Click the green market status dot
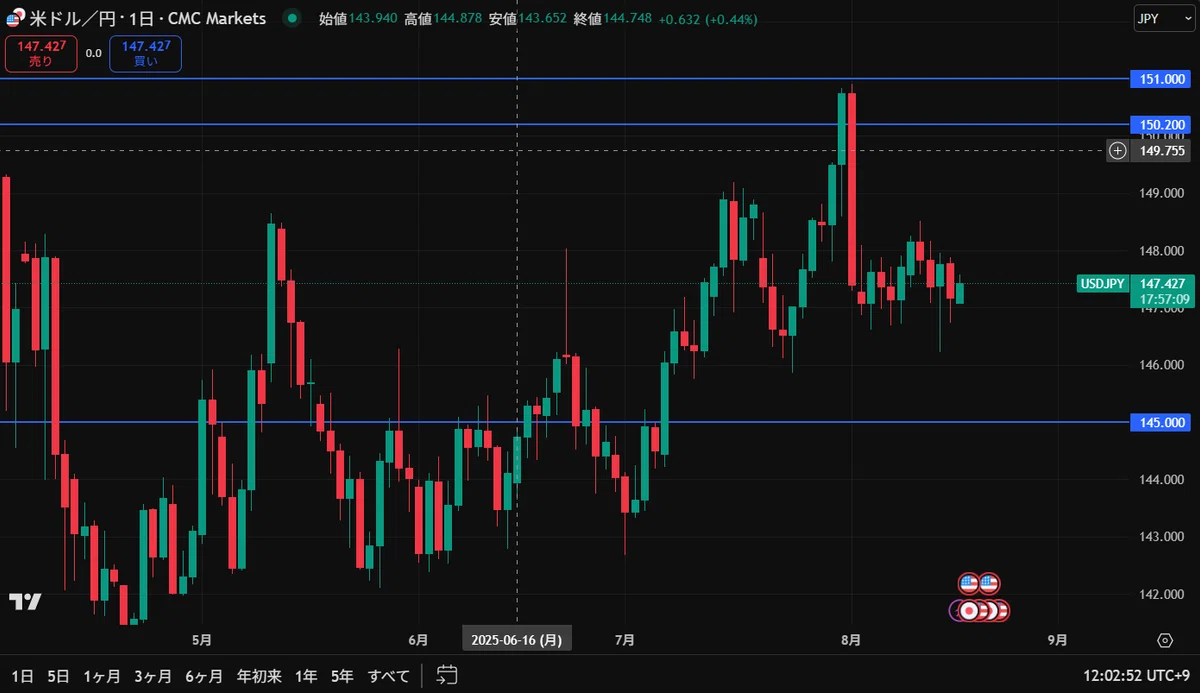1200x693 pixels. 291,18
